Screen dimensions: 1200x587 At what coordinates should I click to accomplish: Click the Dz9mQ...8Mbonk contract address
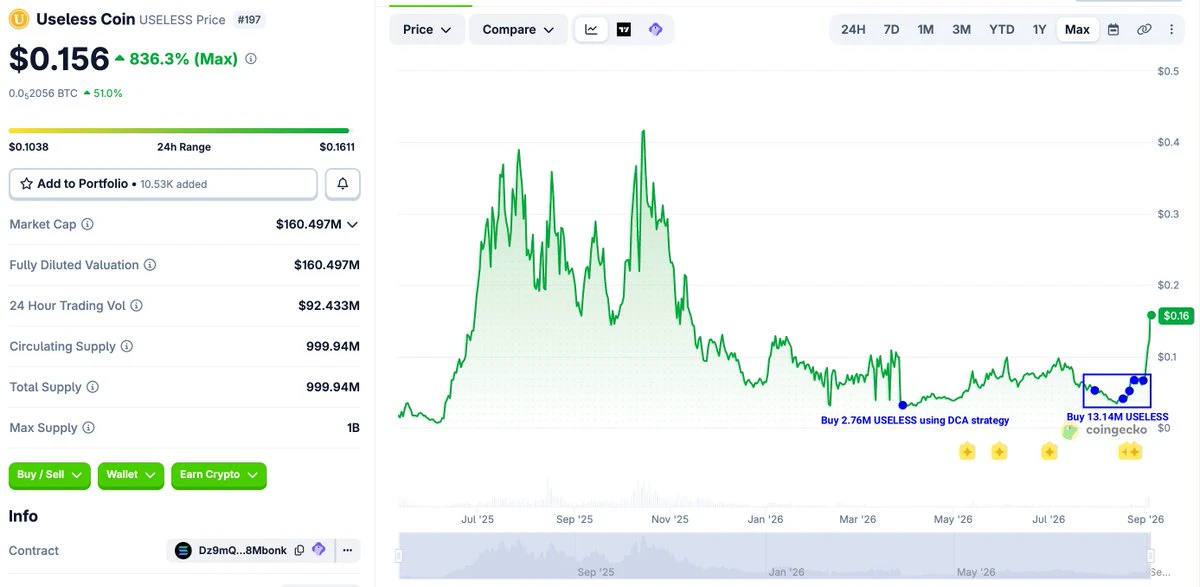241,550
